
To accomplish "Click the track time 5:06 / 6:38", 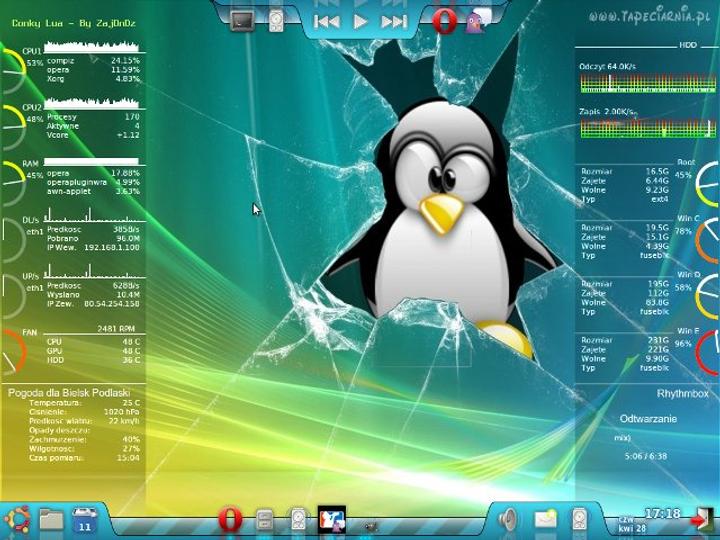I will click(646, 456).
